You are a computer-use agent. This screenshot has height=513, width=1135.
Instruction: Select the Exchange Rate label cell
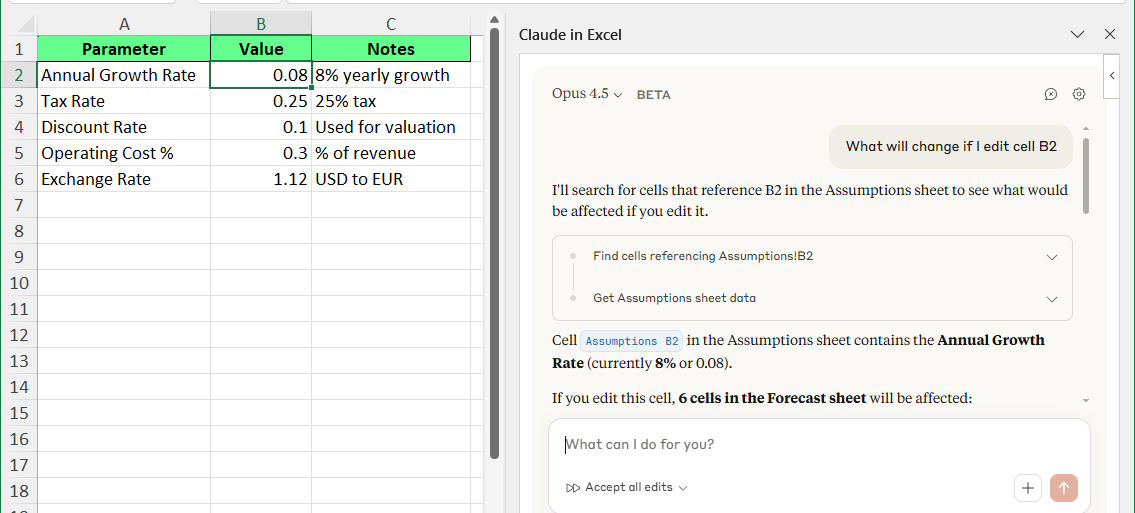coord(124,179)
